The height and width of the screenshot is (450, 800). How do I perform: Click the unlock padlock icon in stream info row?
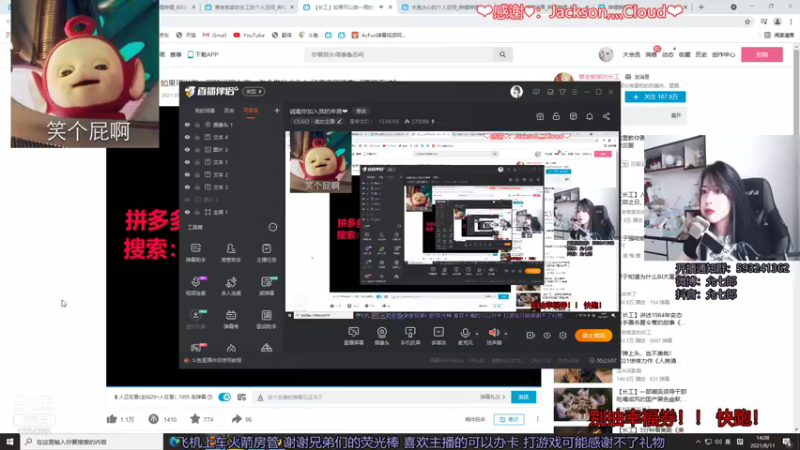coord(556,116)
